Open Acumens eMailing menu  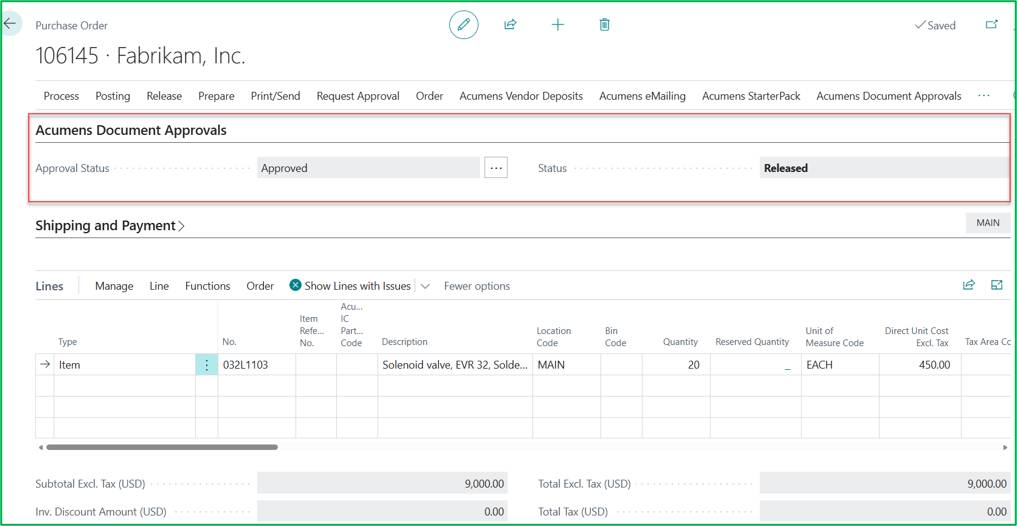coord(642,96)
